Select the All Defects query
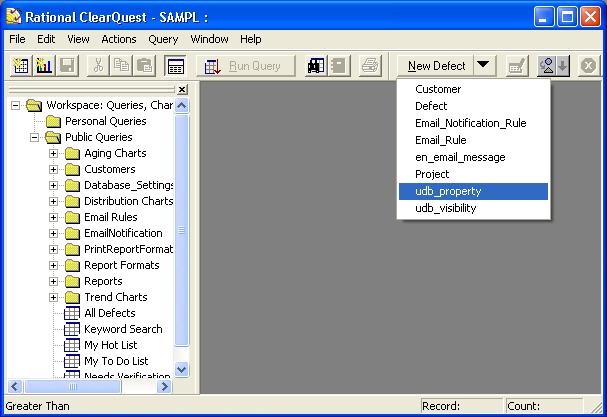 (x=110, y=313)
